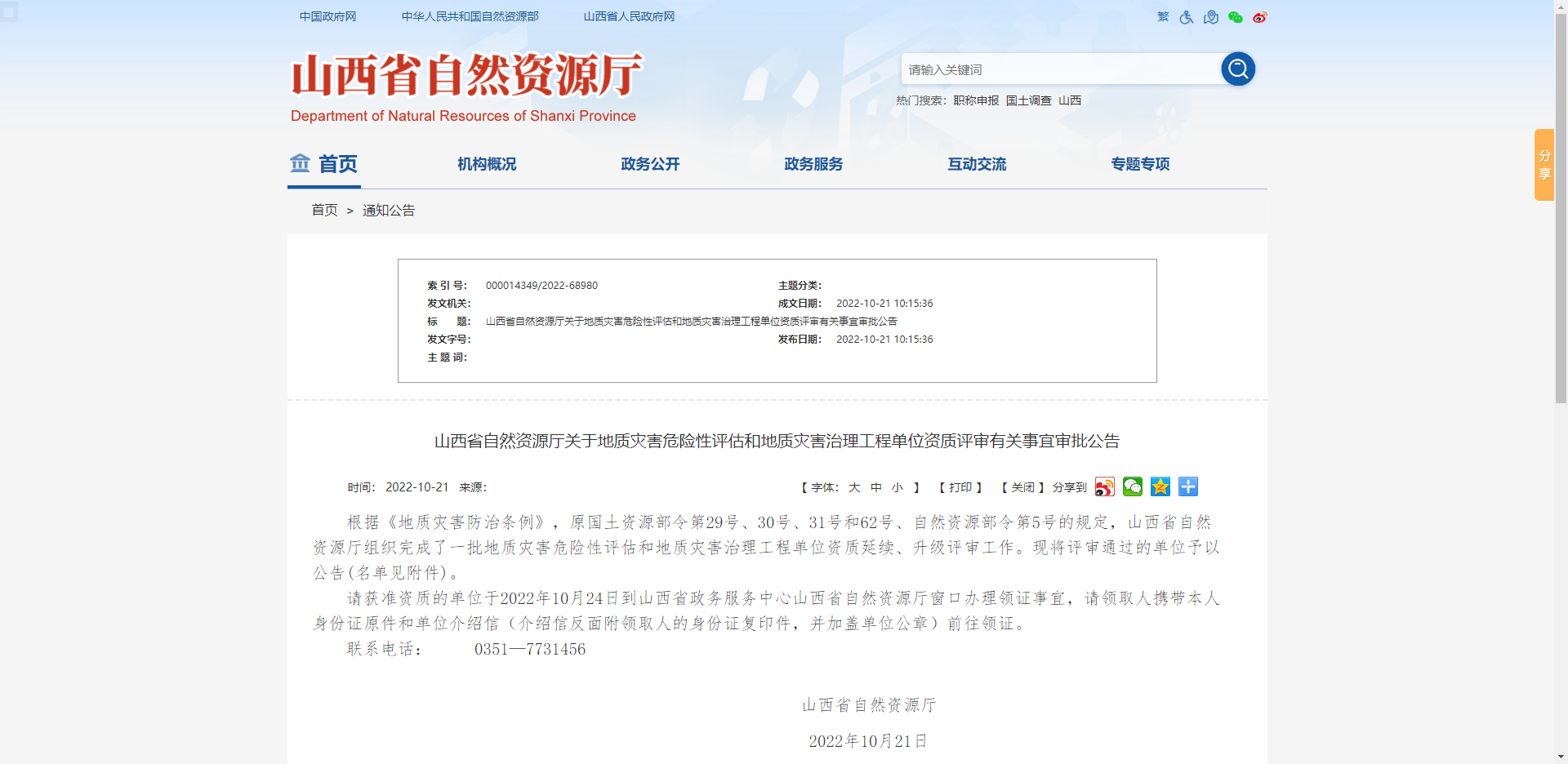Select large font size 大

click(854, 487)
